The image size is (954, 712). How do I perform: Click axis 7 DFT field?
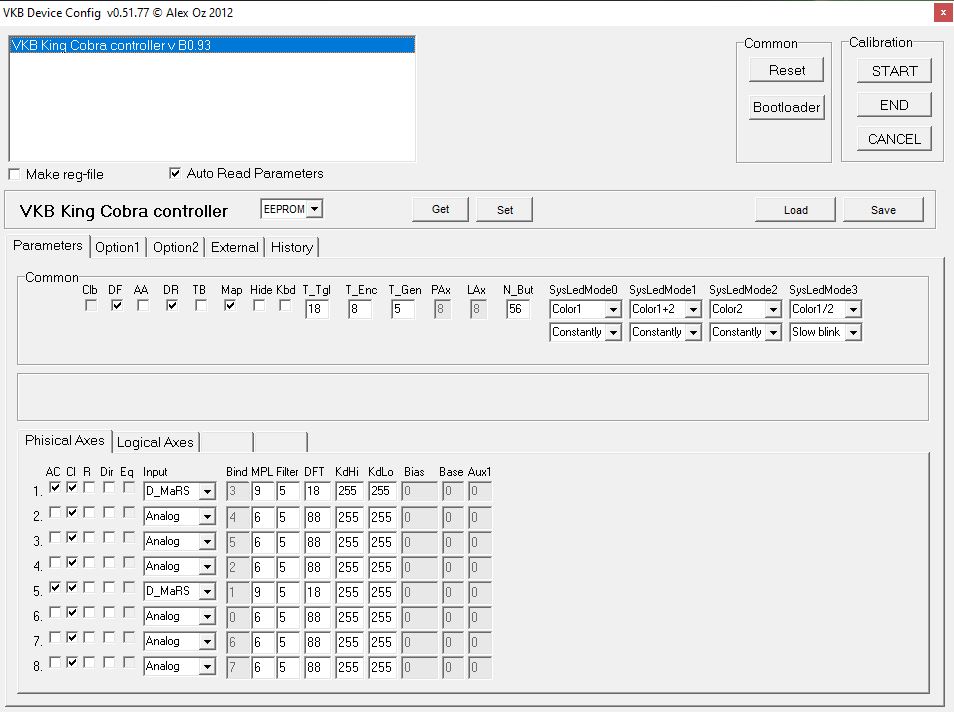click(317, 641)
